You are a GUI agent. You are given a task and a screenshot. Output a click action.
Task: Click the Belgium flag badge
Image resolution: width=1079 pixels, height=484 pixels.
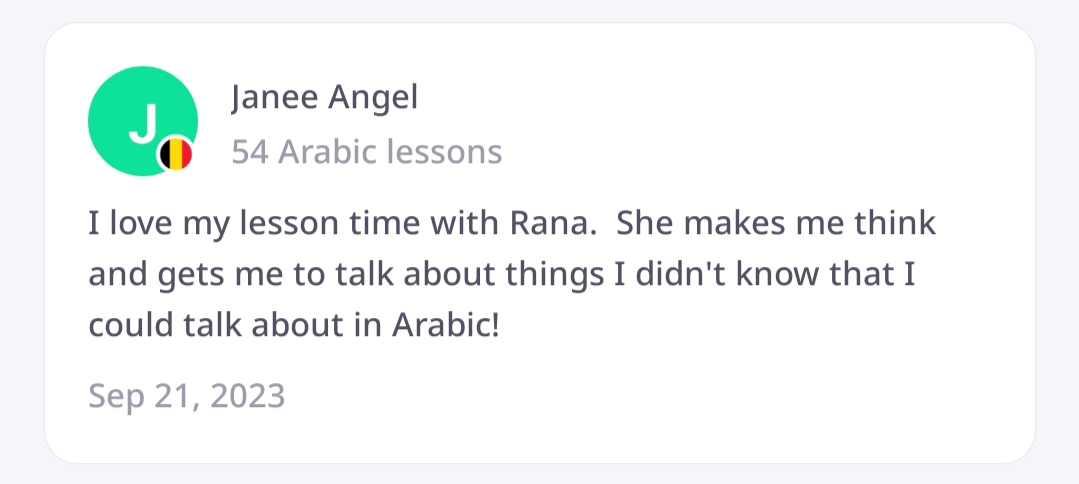(177, 153)
